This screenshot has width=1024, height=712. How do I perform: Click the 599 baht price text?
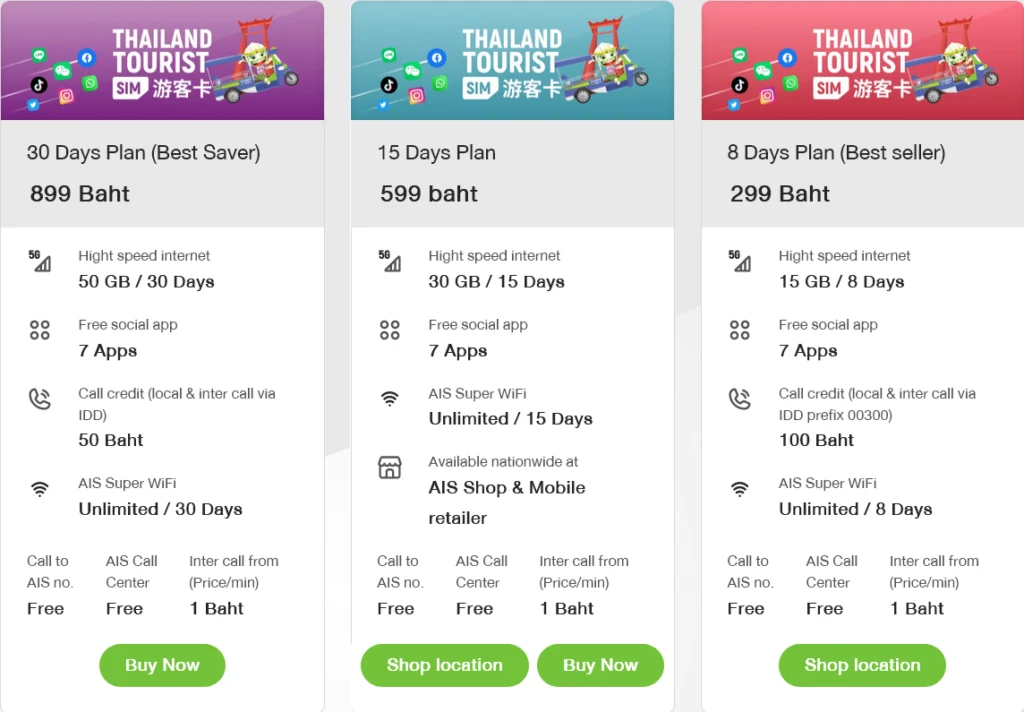point(429,194)
